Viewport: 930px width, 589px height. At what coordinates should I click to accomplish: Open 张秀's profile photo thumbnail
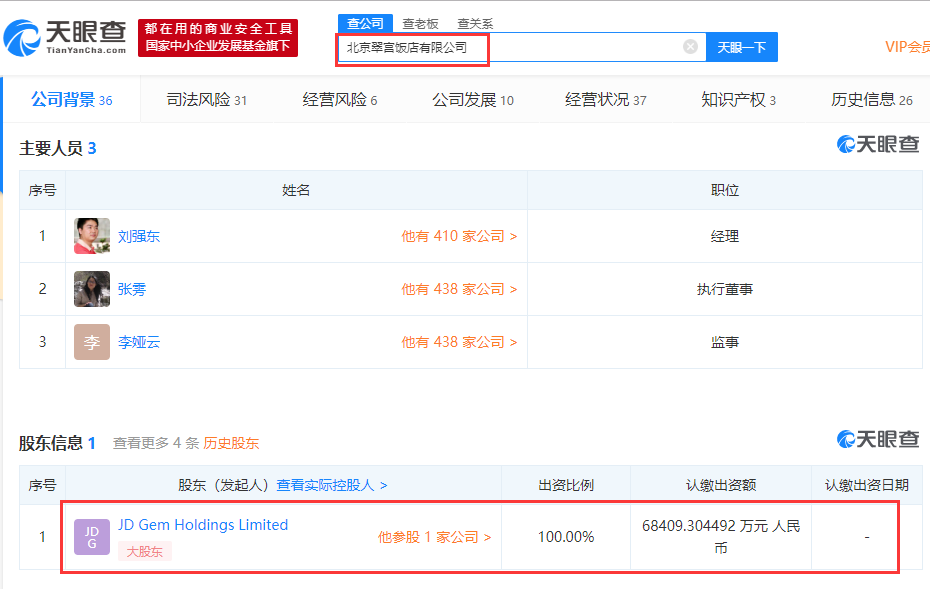click(92, 289)
